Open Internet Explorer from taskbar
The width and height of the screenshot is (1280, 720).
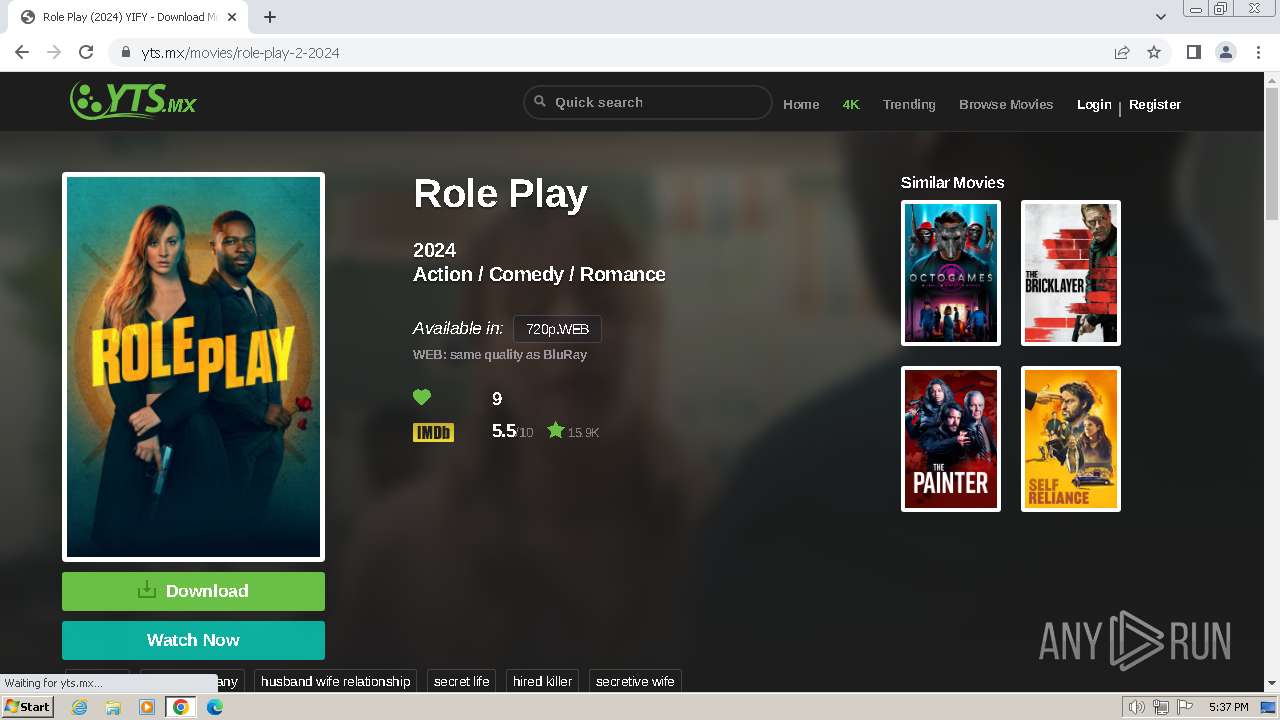[x=79, y=707]
